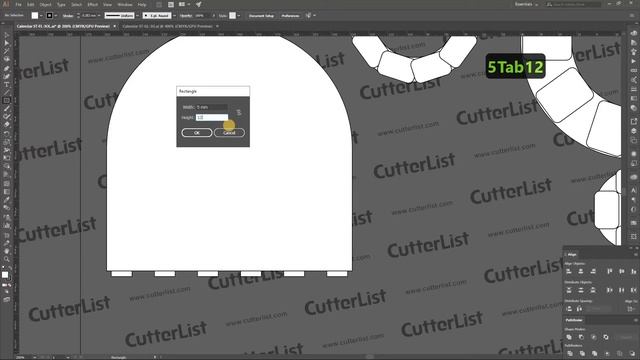Select the Line Segment tool

click(7, 92)
